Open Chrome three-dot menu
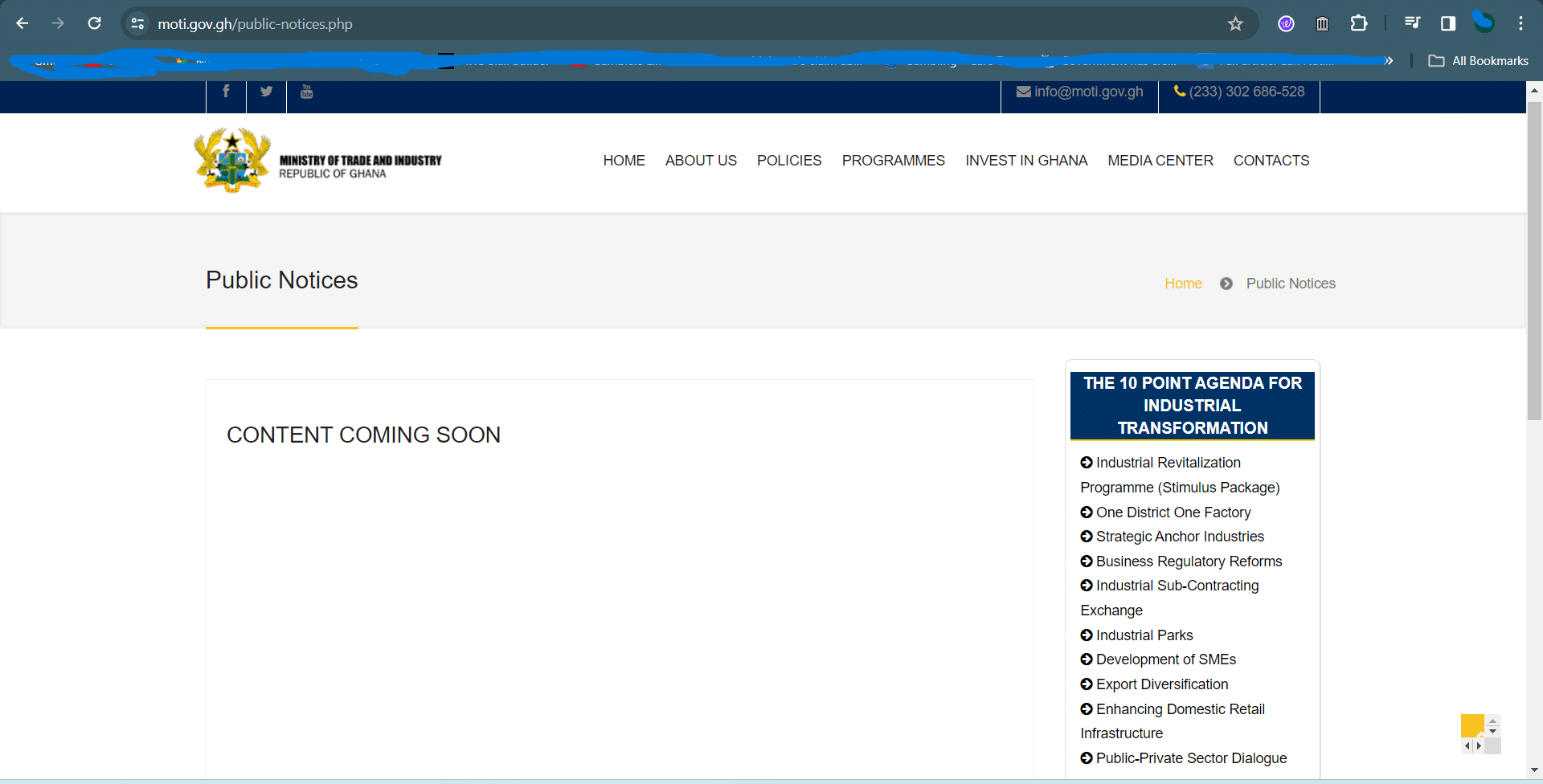The width and height of the screenshot is (1543, 784). (1520, 23)
